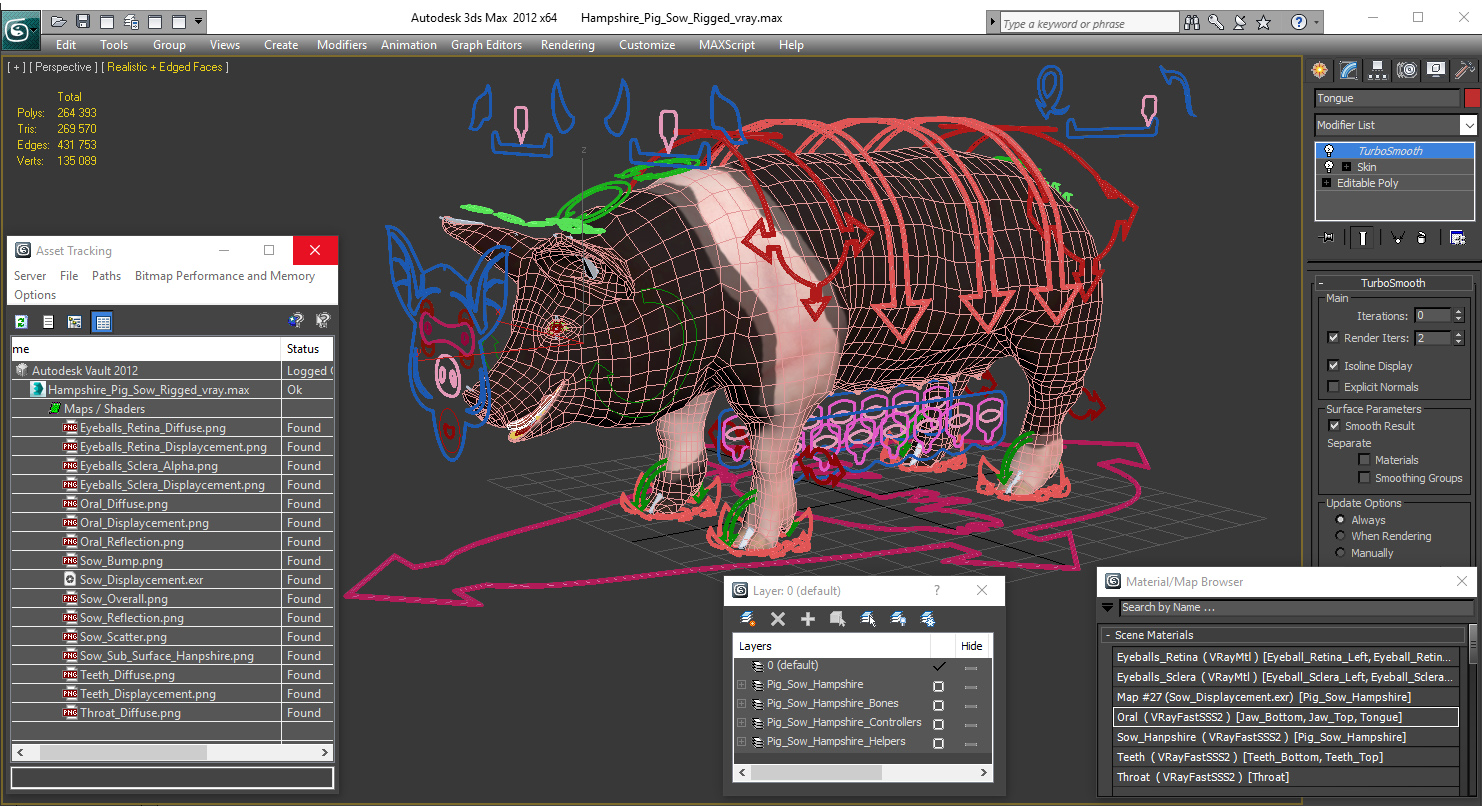The height and width of the screenshot is (810, 1482).
Task: Open the Create command panel tab
Action: tap(1319, 70)
